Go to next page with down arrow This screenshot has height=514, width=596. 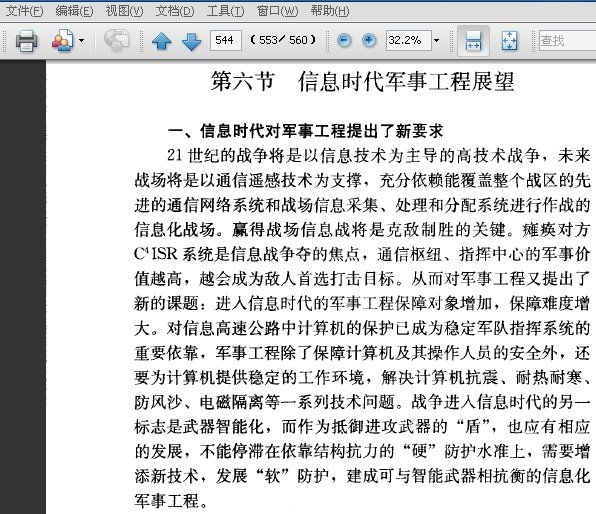click(x=192, y=41)
